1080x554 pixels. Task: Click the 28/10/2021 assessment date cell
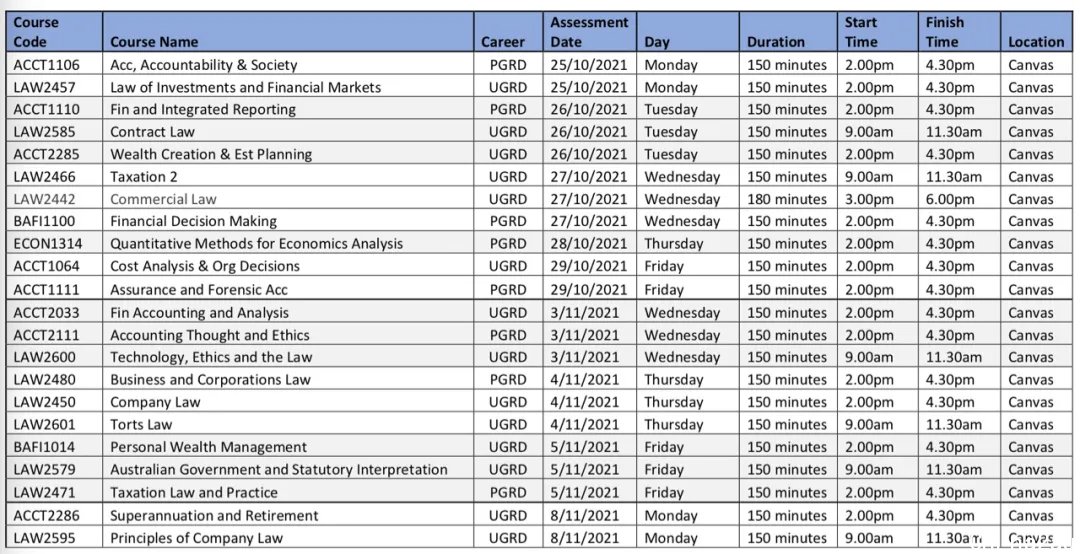[589, 243]
